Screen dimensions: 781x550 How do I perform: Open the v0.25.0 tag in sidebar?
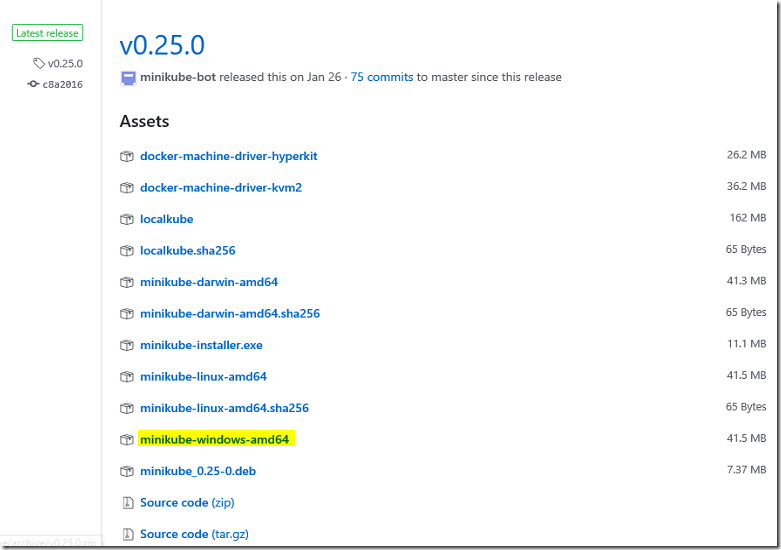pos(65,64)
